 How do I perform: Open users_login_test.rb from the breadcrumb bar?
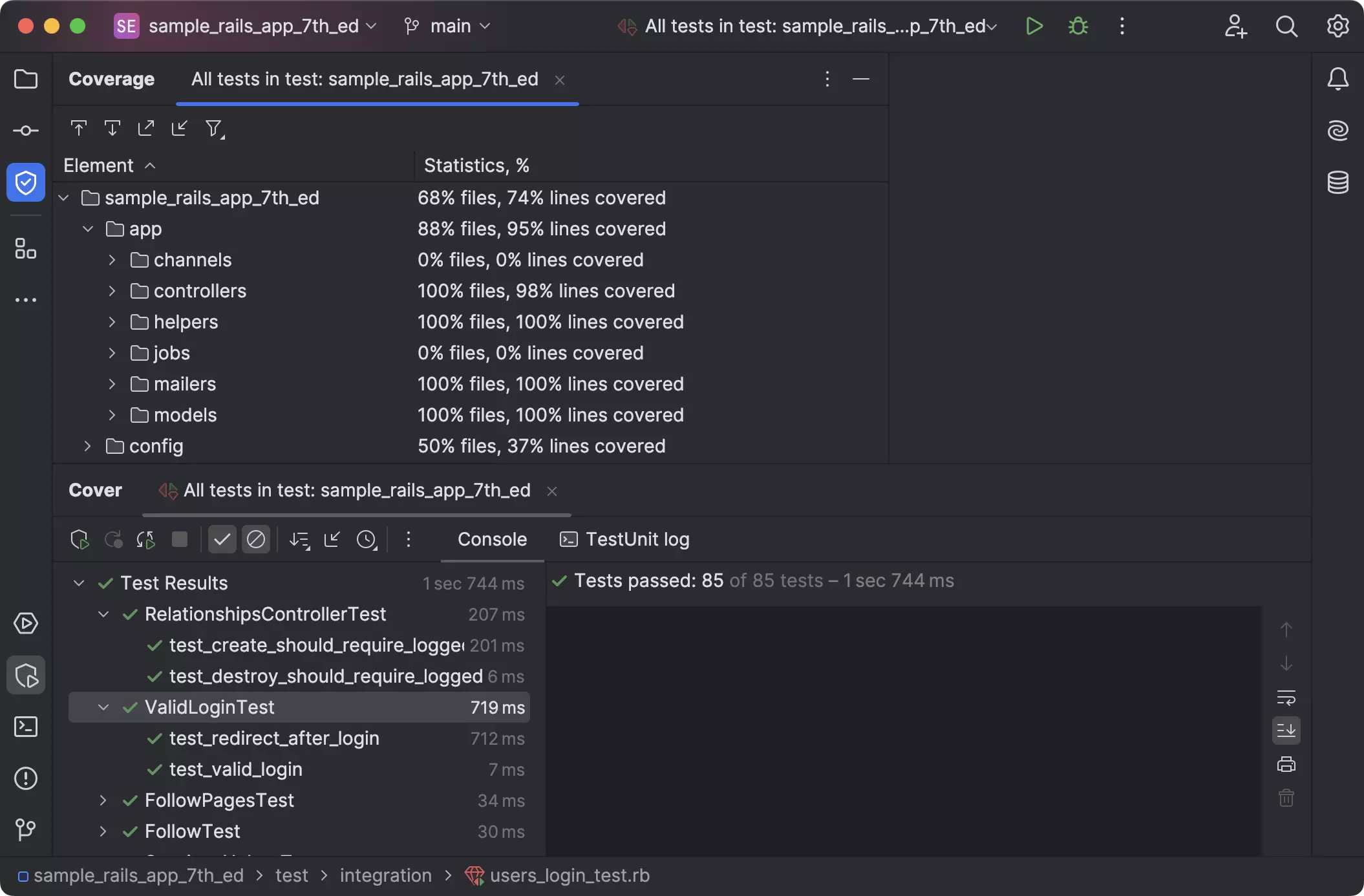click(x=569, y=875)
